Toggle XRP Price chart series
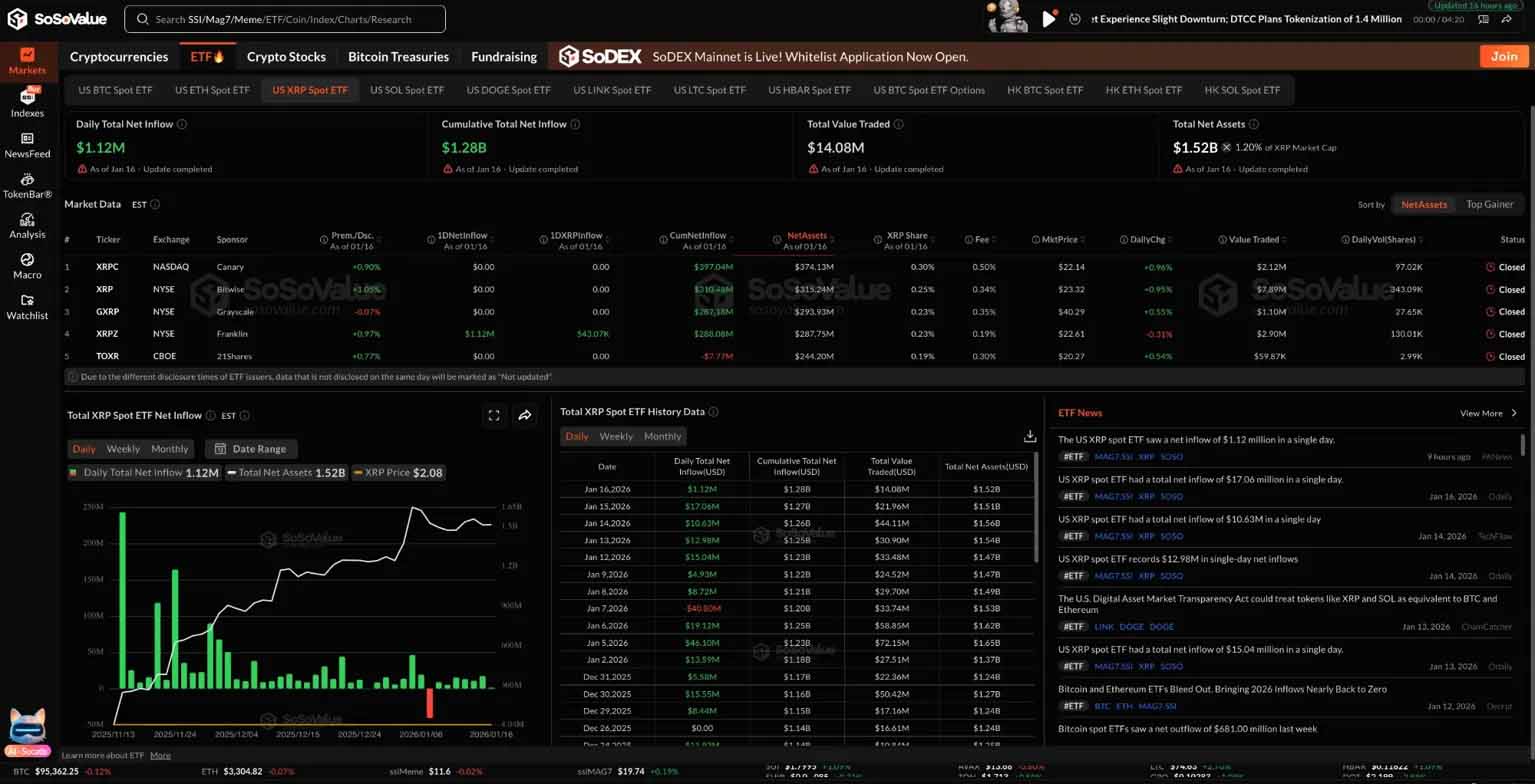Viewport: 1535px width, 784px height. pos(398,472)
